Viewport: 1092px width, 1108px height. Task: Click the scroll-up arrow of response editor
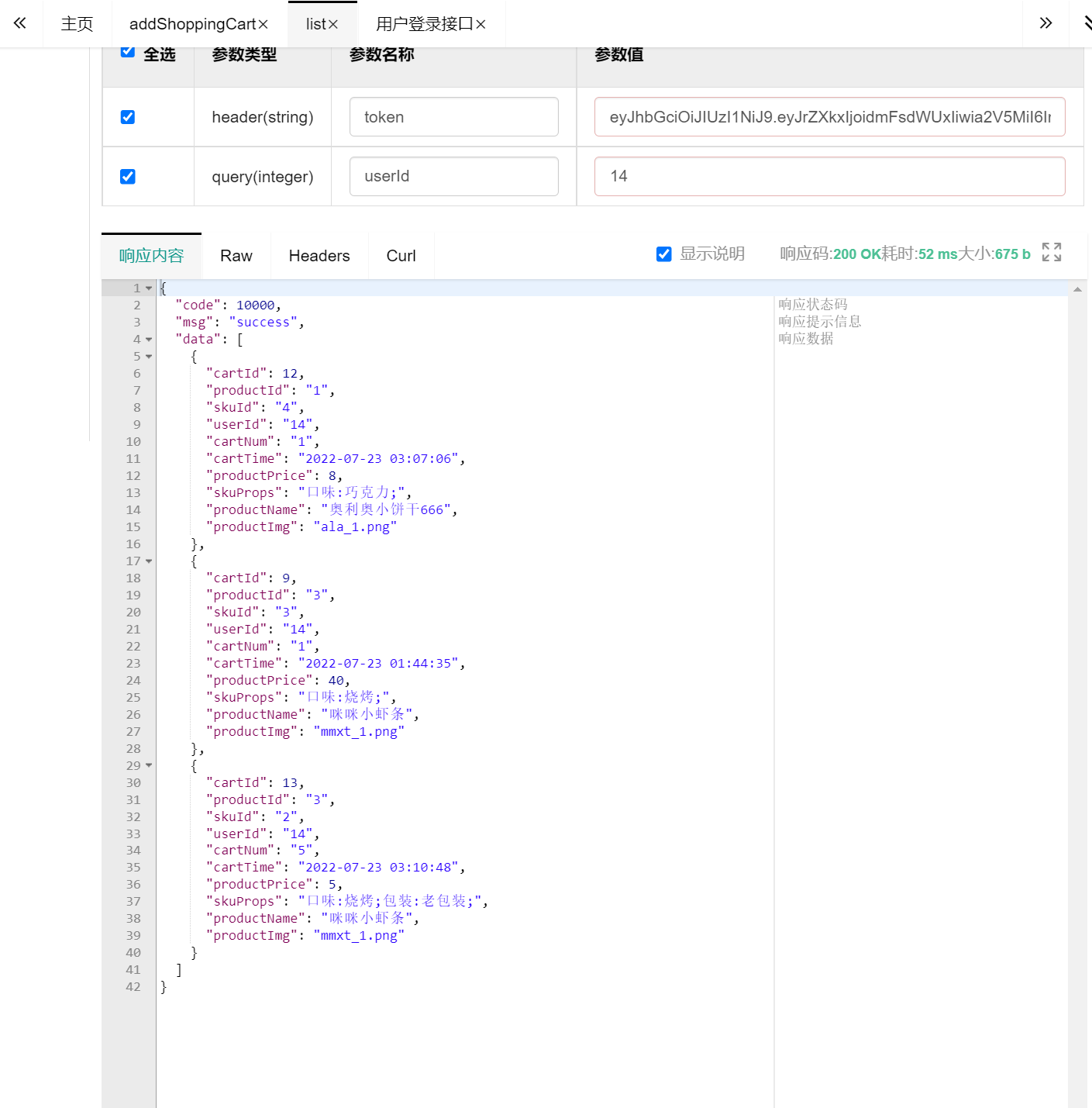[1077, 289]
